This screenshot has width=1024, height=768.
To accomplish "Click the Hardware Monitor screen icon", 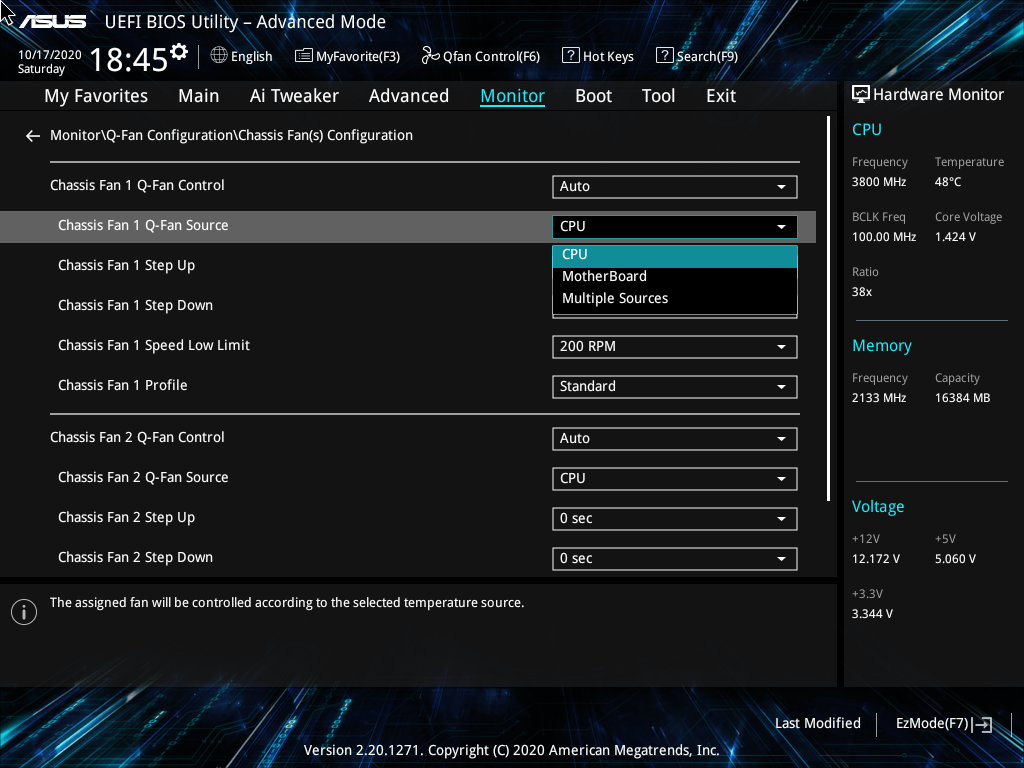I will (x=861, y=95).
